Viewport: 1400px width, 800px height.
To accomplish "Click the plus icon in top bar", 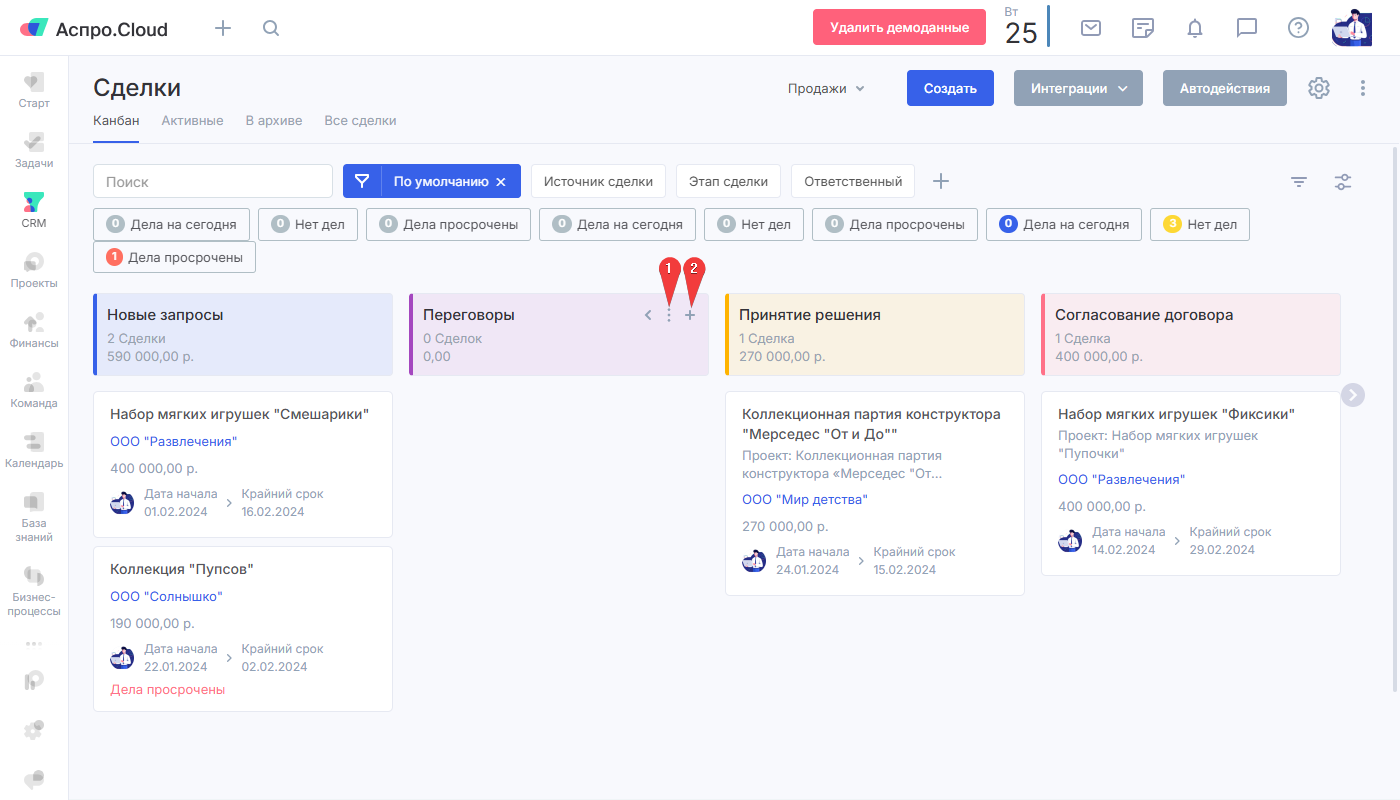I will [223, 28].
